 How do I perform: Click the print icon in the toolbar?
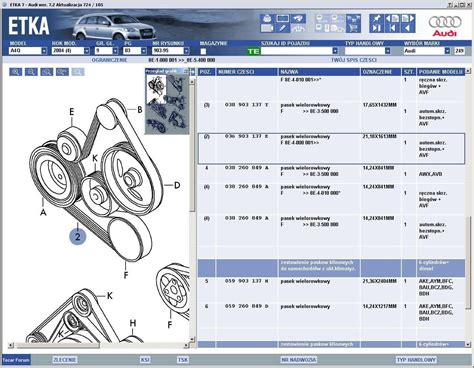click(267, 18)
